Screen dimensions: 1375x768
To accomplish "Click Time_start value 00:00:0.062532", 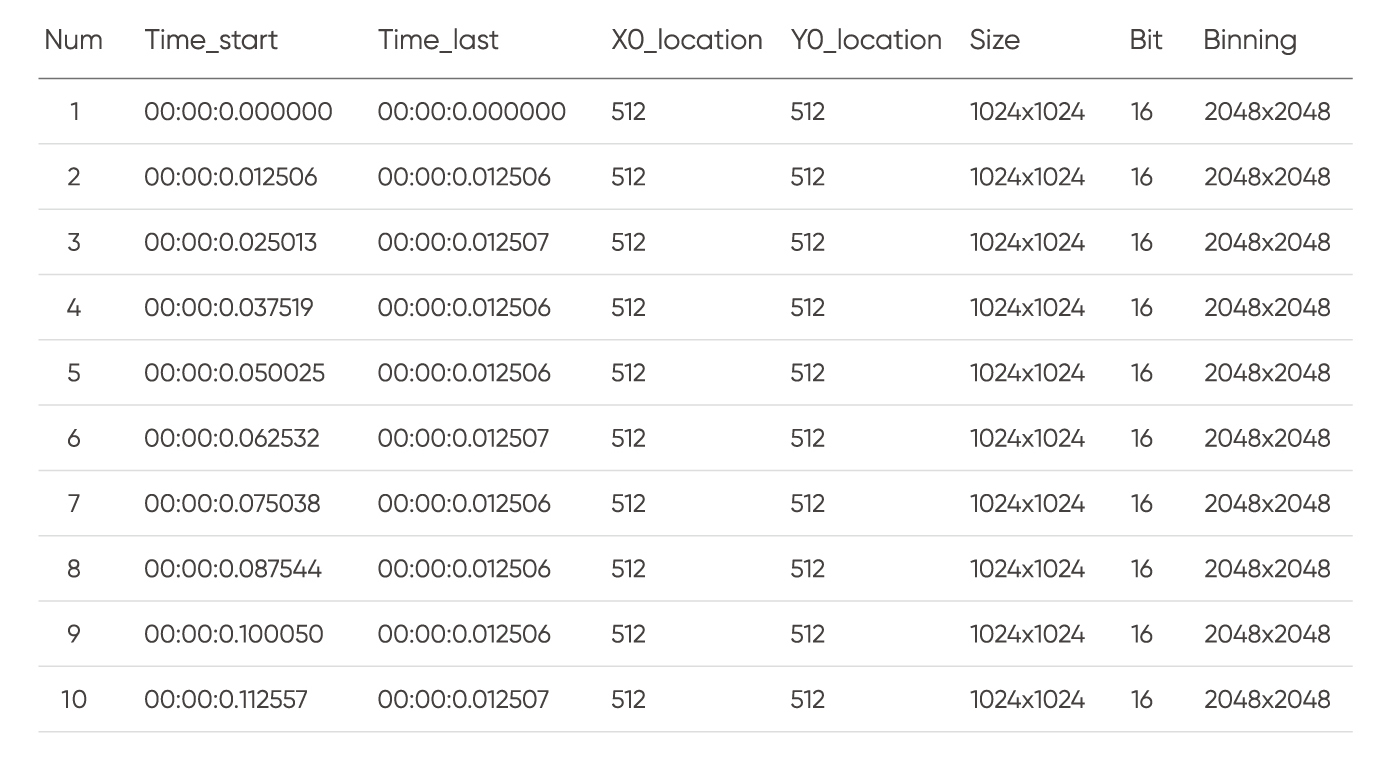I will pos(231,438).
